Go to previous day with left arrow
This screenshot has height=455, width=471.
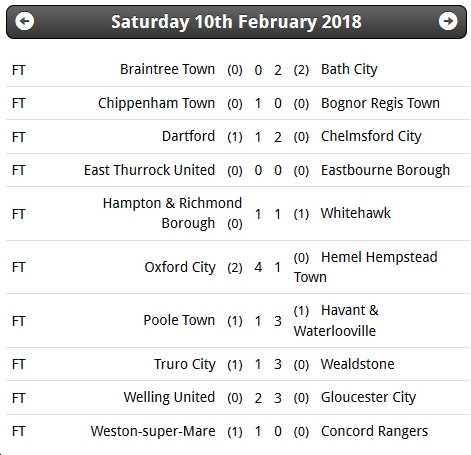(24, 21)
